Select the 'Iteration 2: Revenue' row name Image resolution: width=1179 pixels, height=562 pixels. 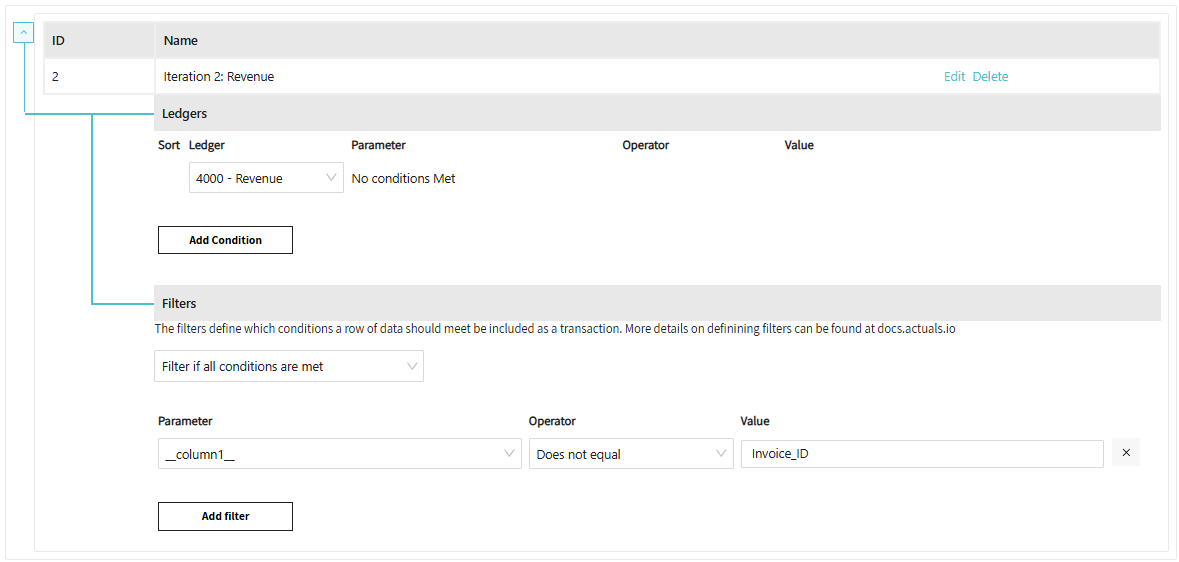[219, 76]
